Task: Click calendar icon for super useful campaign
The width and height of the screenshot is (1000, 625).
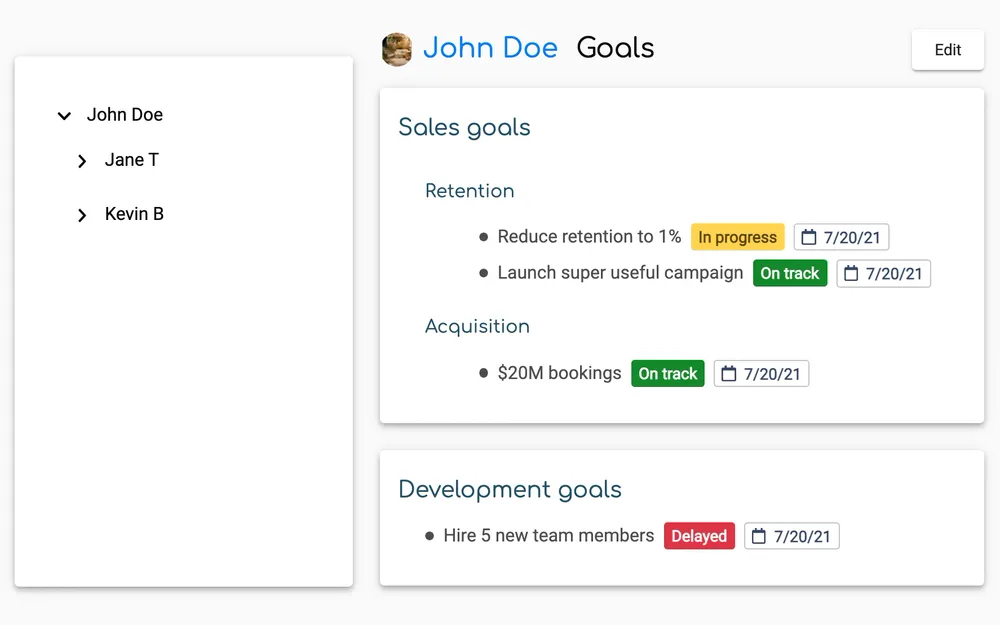Action: (x=851, y=273)
